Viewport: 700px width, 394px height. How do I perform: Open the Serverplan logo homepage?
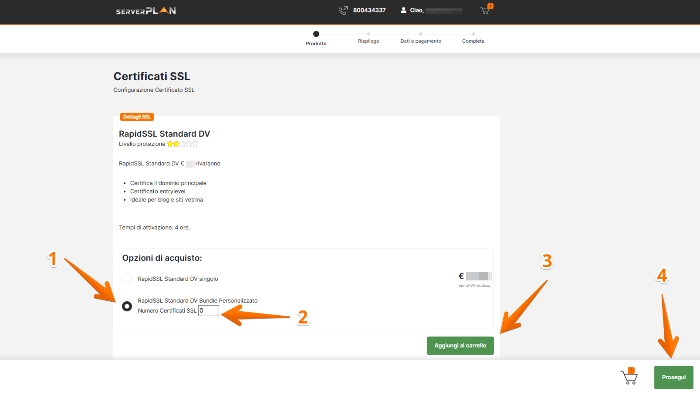click(x=146, y=10)
